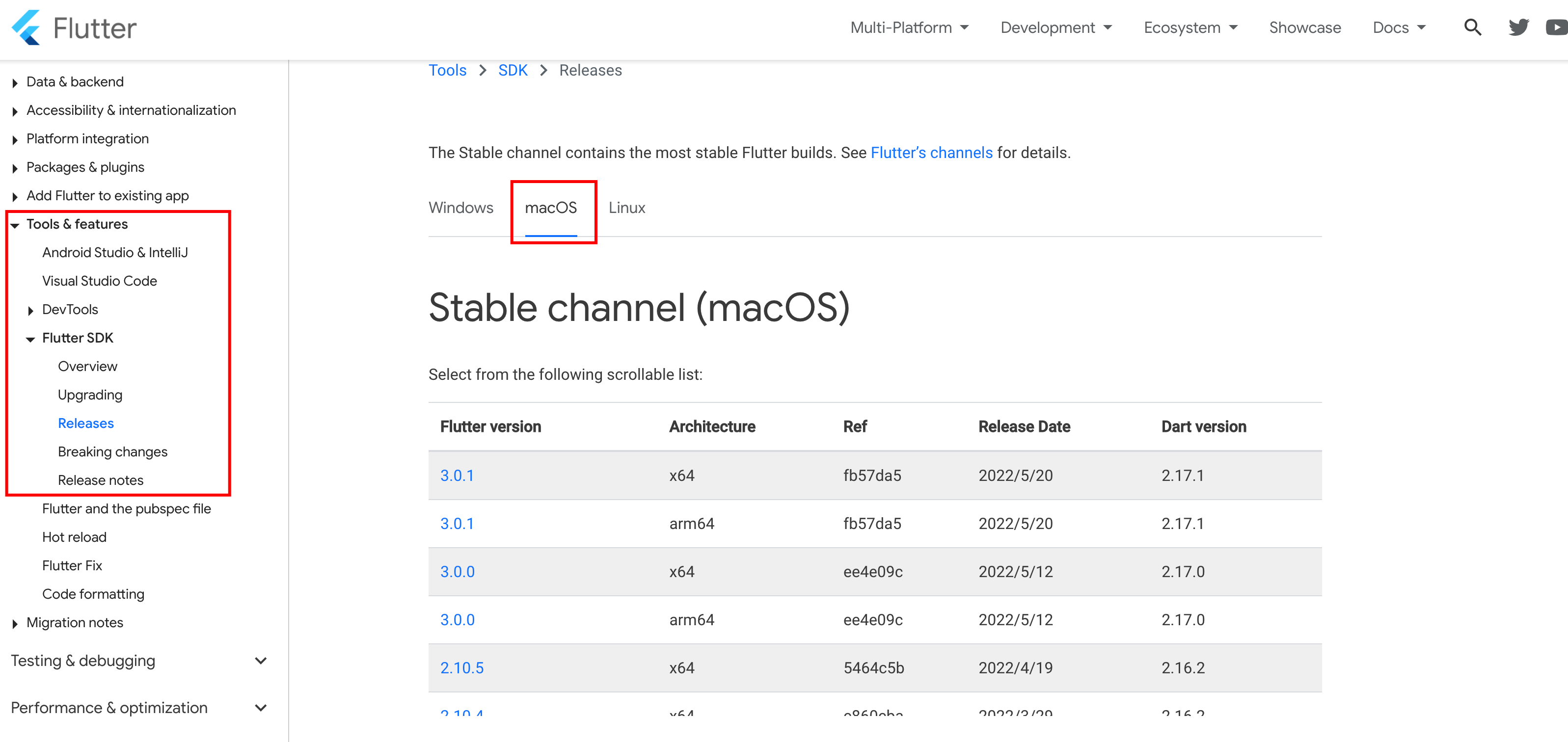Click the Release Date column header
Viewport: 1568px width, 742px height.
1024,426
